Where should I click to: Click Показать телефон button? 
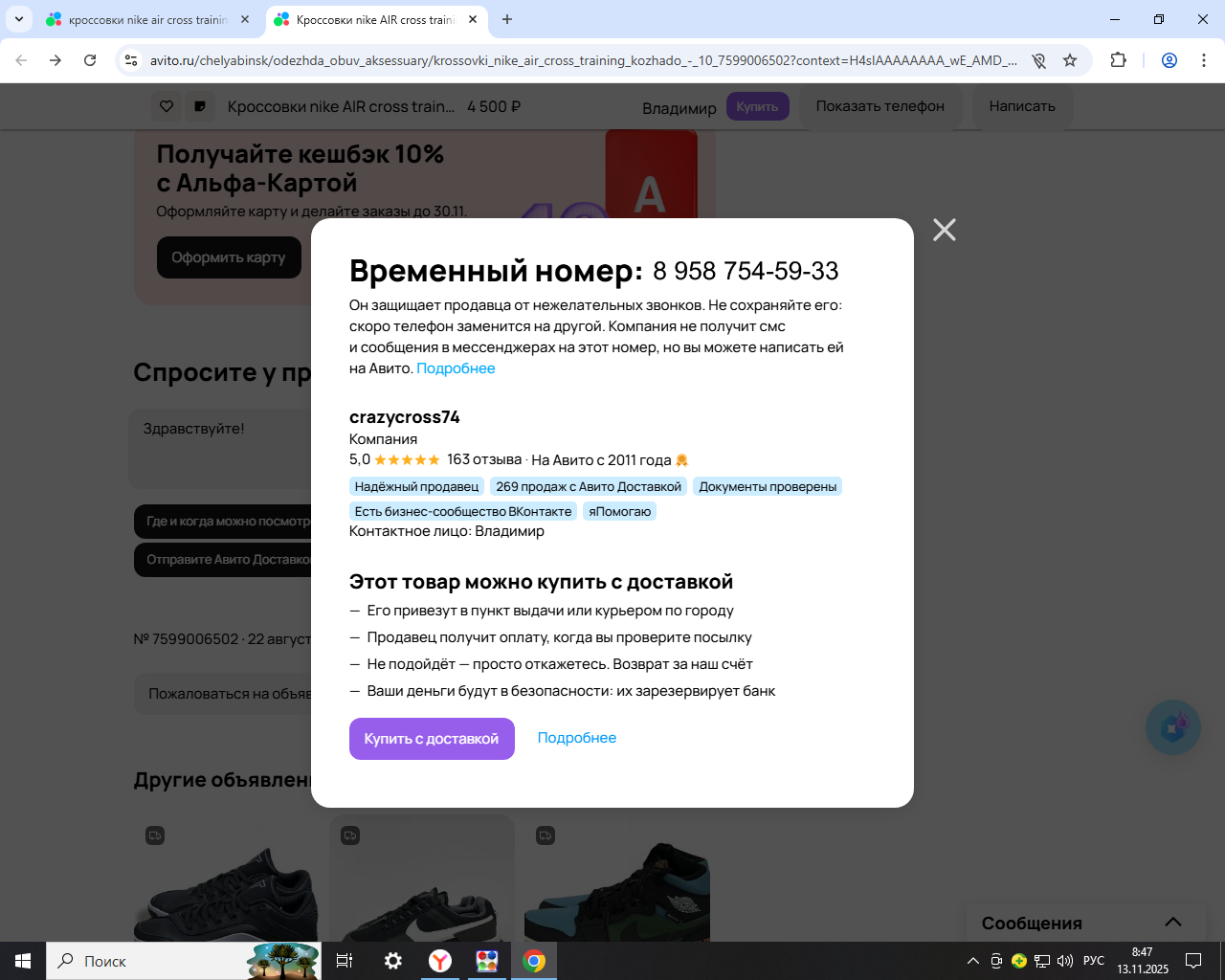pos(880,106)
